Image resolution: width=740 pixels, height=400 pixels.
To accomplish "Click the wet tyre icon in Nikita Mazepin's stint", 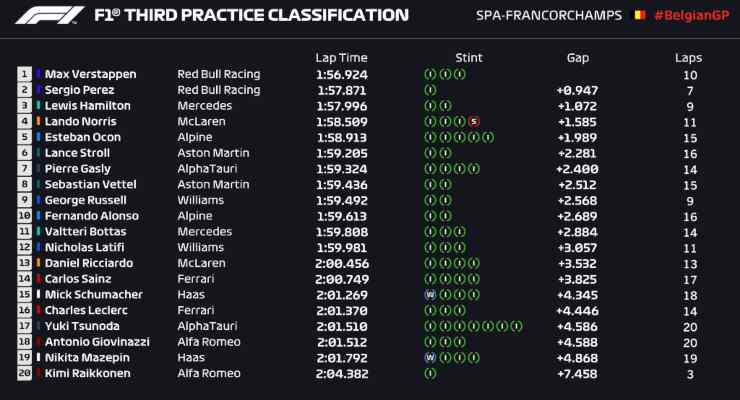I will [430, 358].
